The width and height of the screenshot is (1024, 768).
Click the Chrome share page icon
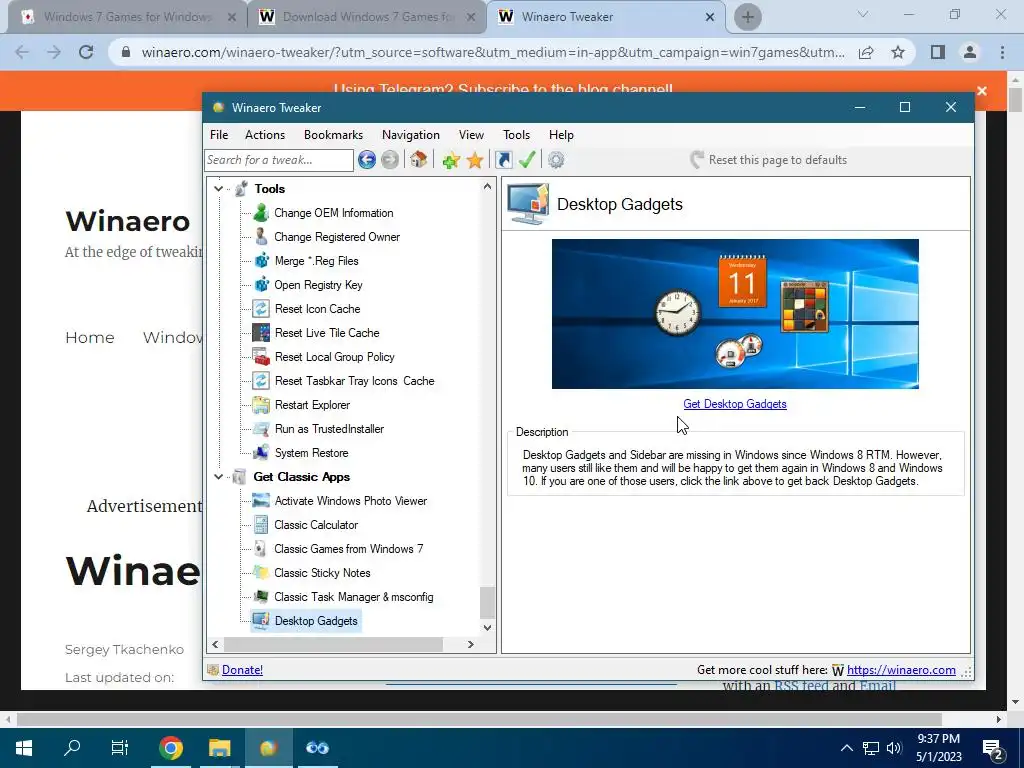pos(866,52)
